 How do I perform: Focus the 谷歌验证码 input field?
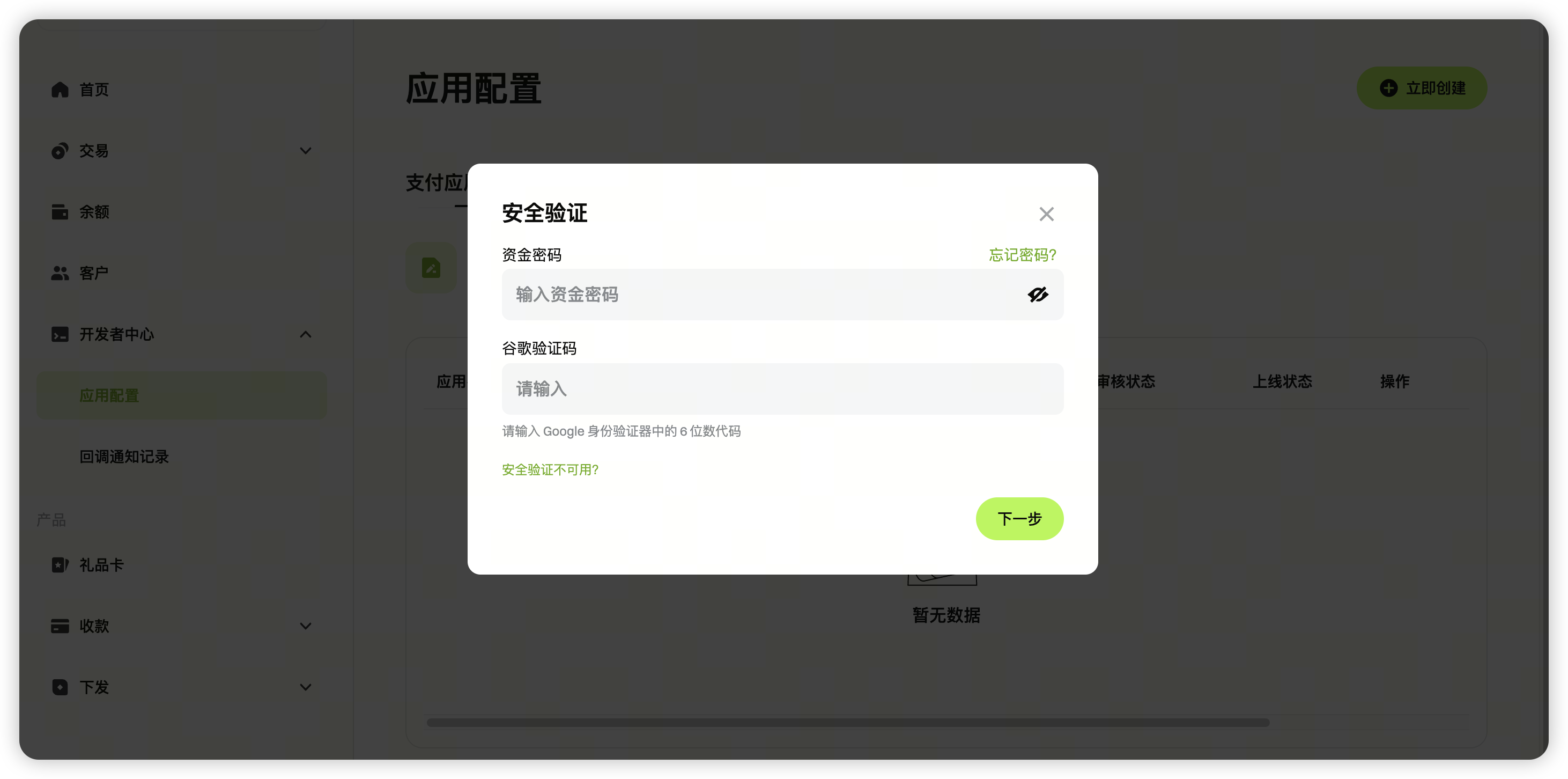coord(783,388)
